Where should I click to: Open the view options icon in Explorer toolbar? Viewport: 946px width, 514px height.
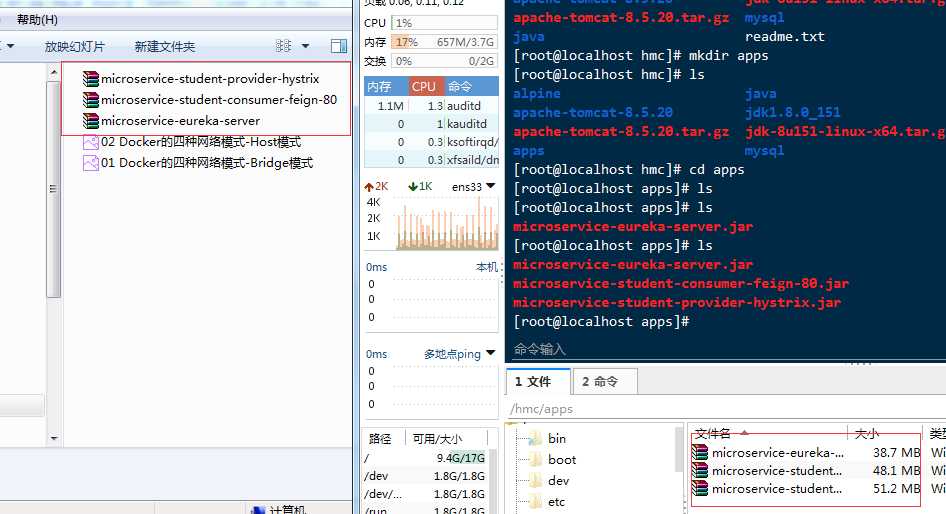[283, 46]
